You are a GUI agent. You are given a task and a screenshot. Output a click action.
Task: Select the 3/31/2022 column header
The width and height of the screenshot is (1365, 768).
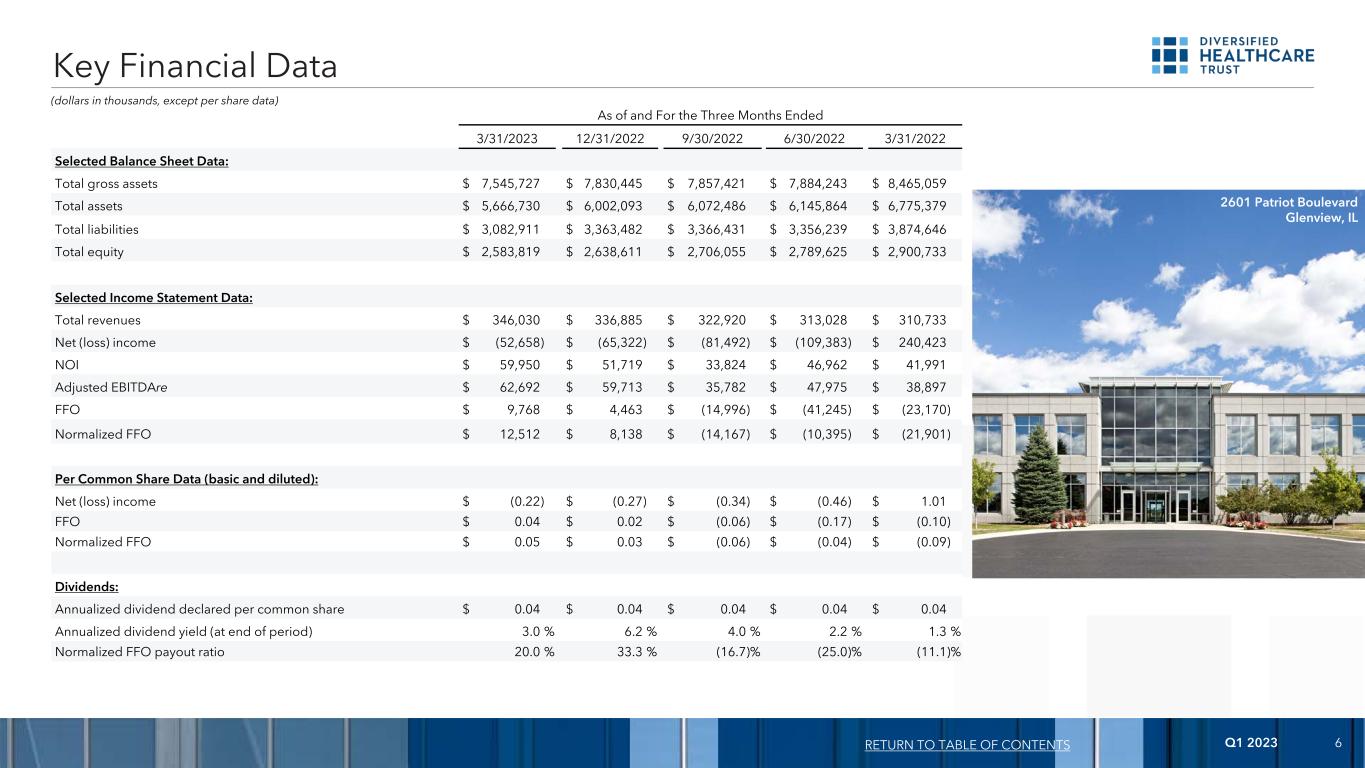point(912,139)
